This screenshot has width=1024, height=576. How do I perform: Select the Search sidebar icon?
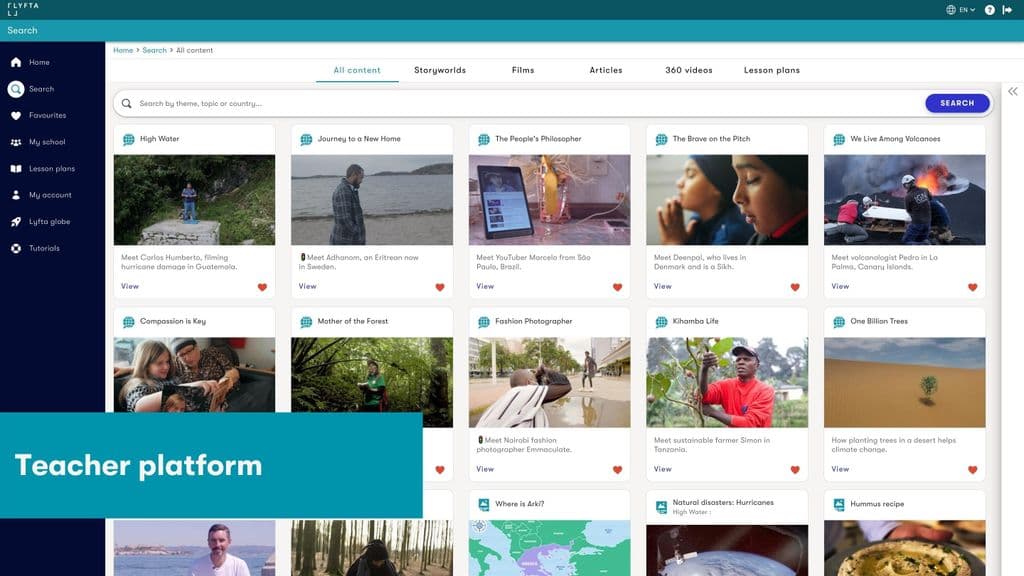pos(16,89)
